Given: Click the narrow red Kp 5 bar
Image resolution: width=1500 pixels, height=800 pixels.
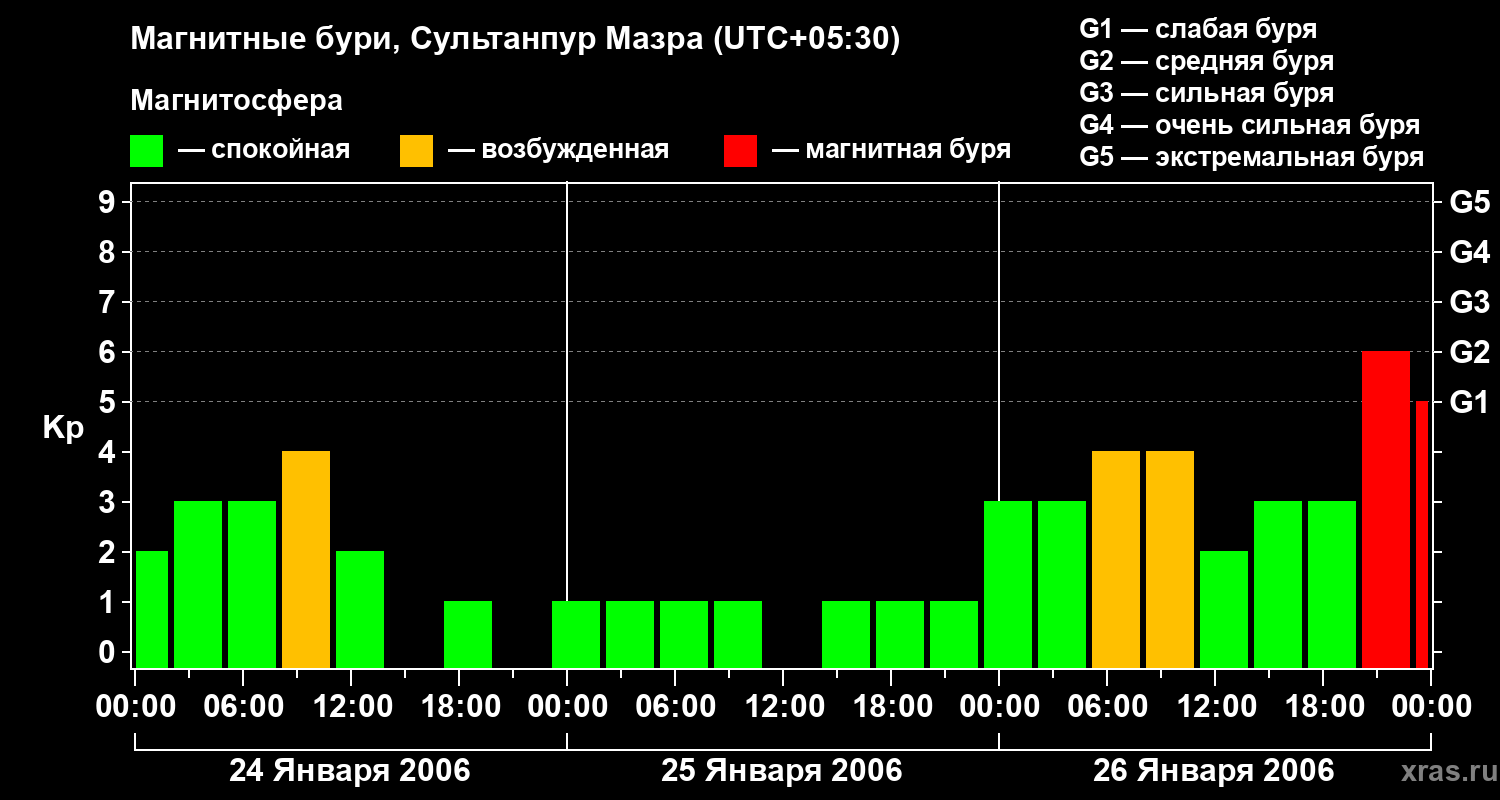Looking at the screenshot, I should click(1422, 535).
